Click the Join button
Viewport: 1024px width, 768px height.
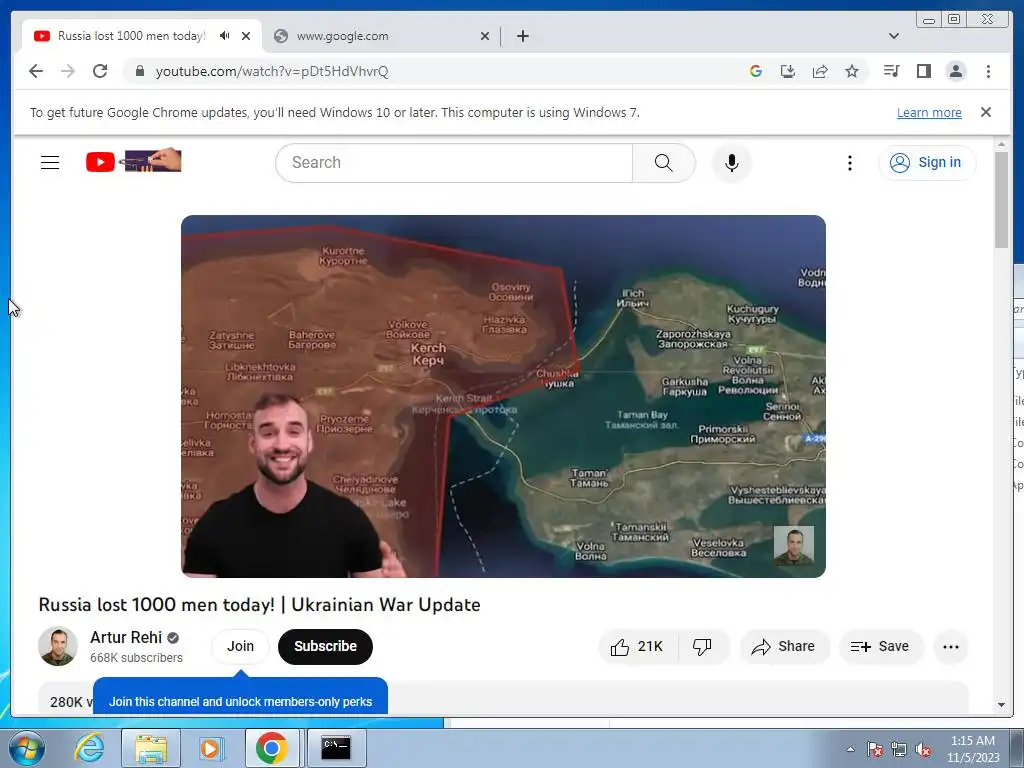point(240,647)
